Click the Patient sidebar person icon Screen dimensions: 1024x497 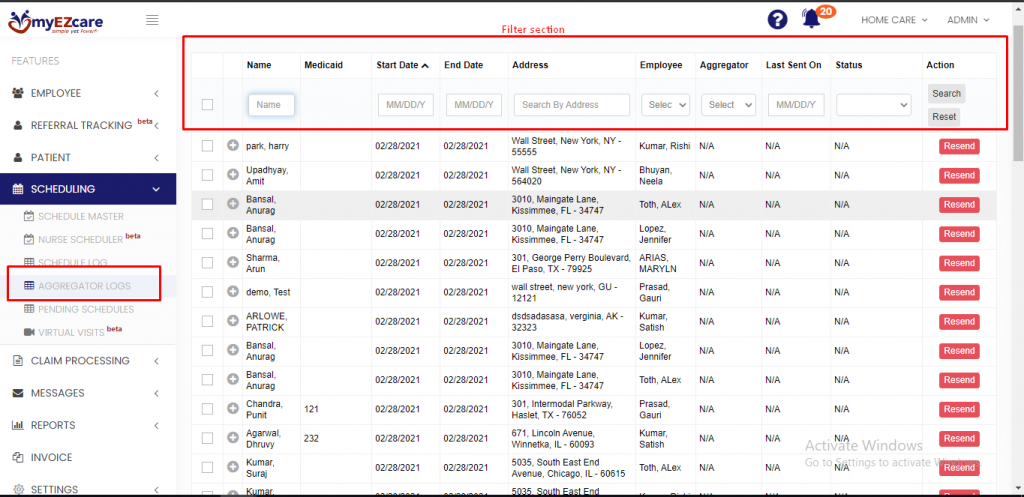18,157
